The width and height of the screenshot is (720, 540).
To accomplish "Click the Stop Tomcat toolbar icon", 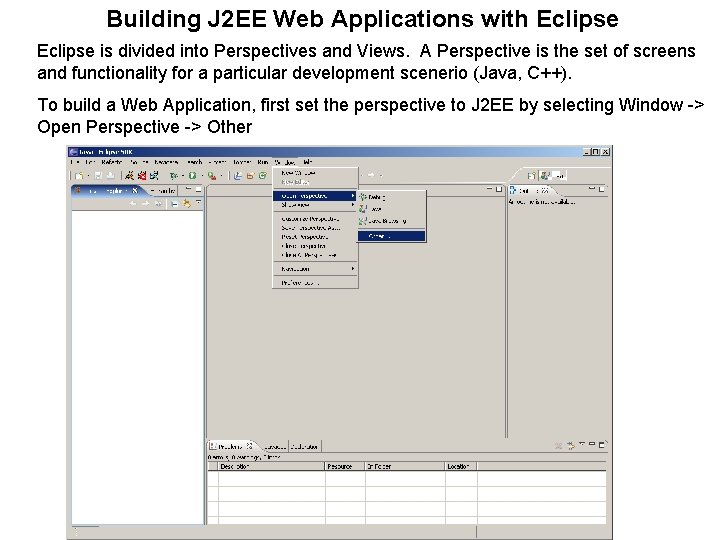I will [x=142, y=175].
